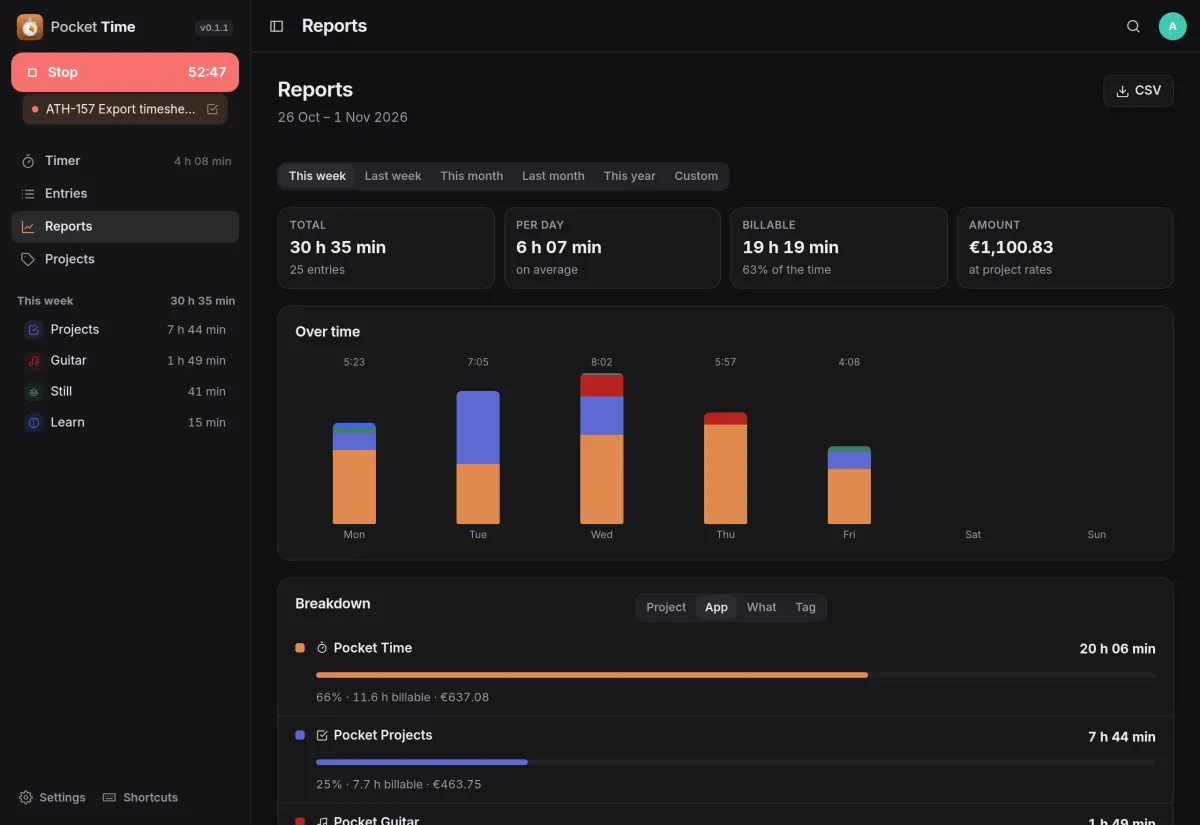
Task: Click the checkbox icon beside Pocket Projects breakdown
Action: pos(322,735)
